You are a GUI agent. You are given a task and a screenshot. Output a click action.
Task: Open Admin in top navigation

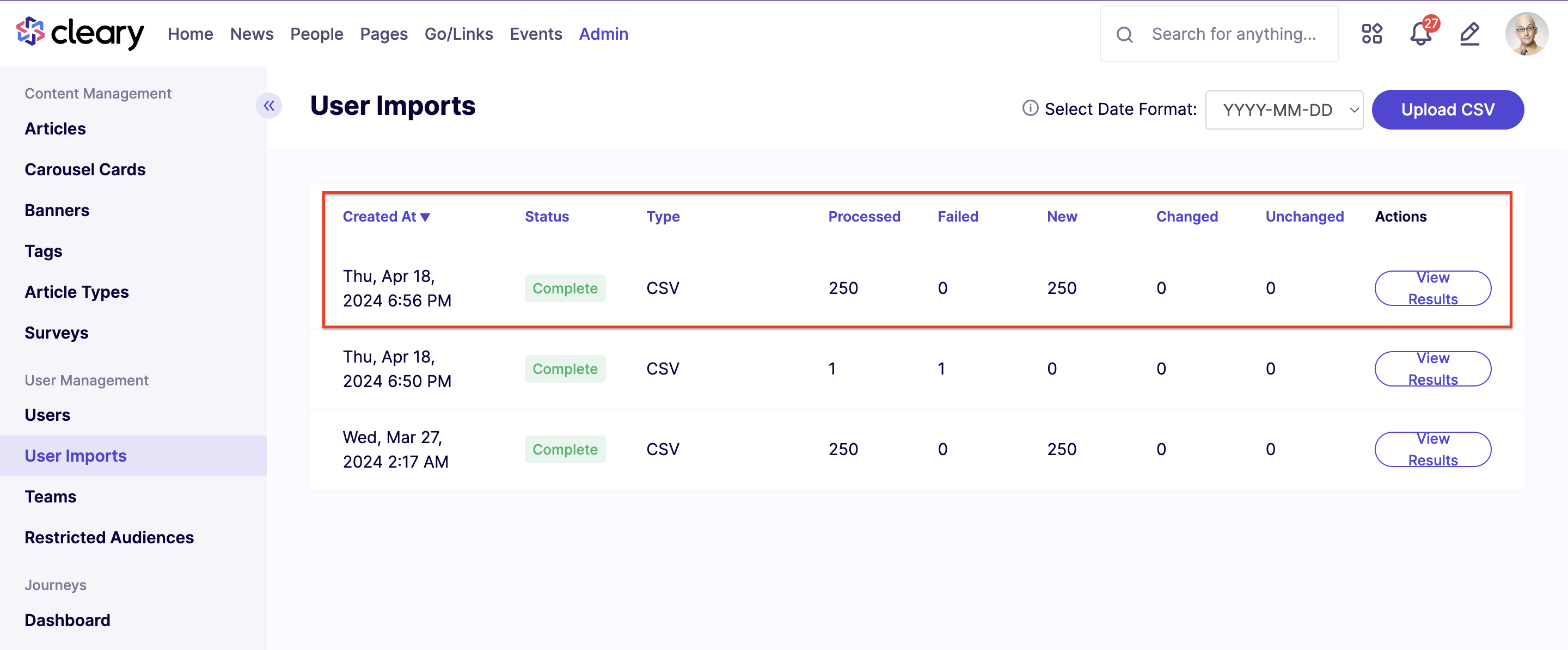coord(603,34)
